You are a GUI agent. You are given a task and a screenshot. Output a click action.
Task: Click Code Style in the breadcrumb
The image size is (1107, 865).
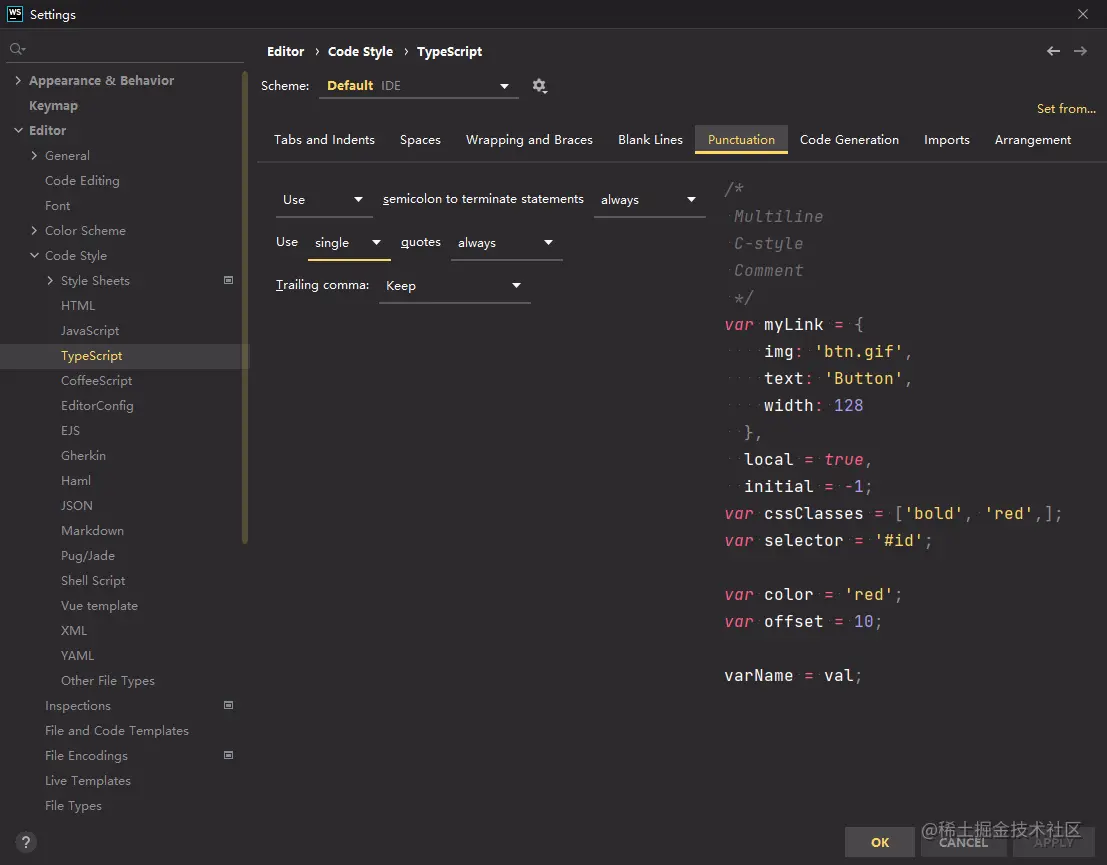[x=360, y=52]
